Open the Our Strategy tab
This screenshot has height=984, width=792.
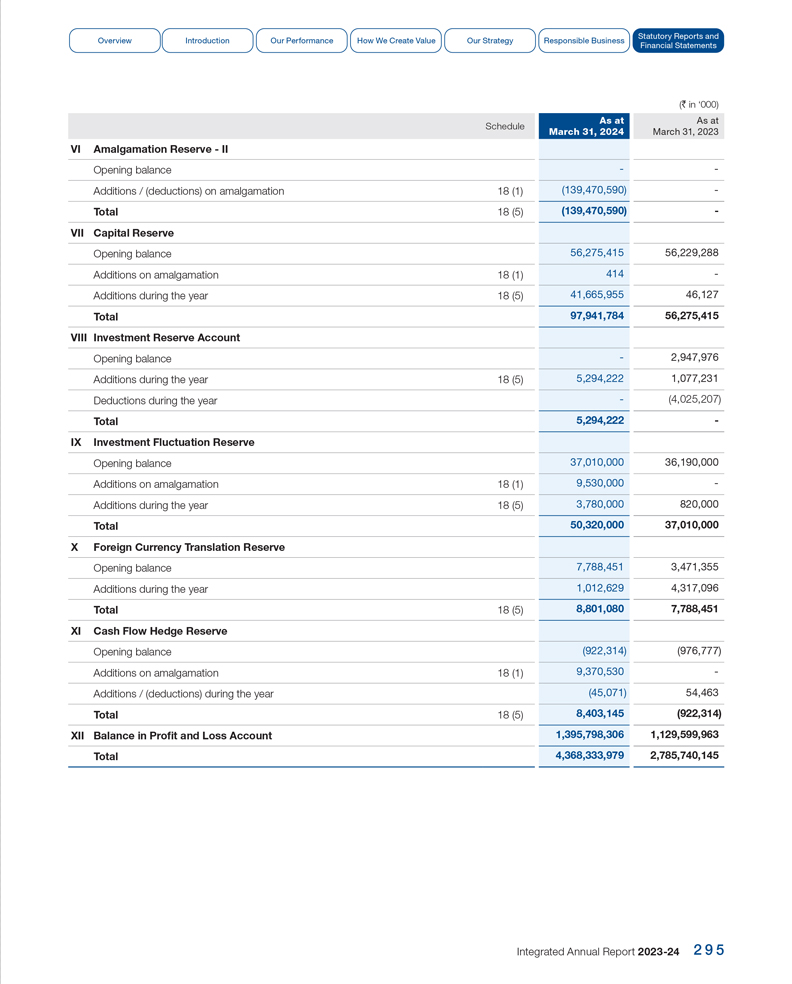(x=489, y=41)
